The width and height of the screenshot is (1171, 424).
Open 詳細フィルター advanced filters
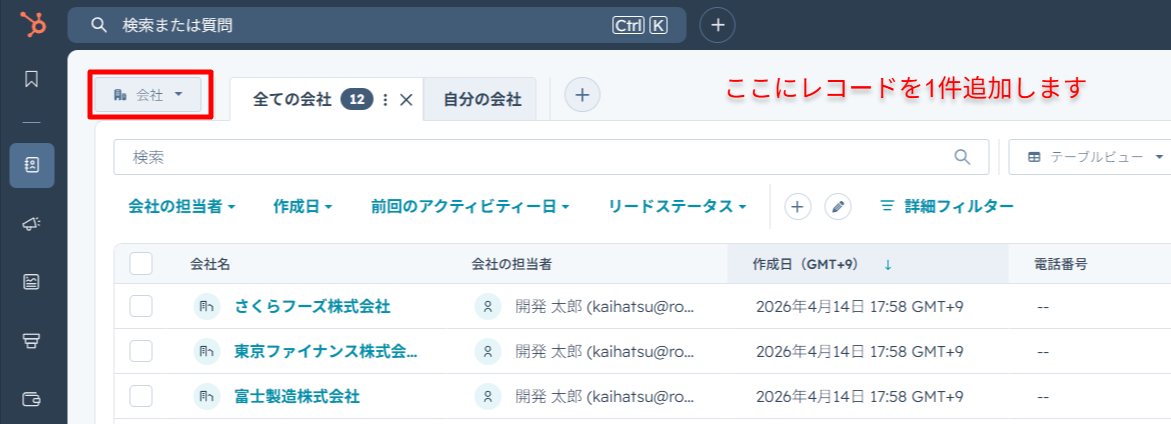click(x=946, y=206)
